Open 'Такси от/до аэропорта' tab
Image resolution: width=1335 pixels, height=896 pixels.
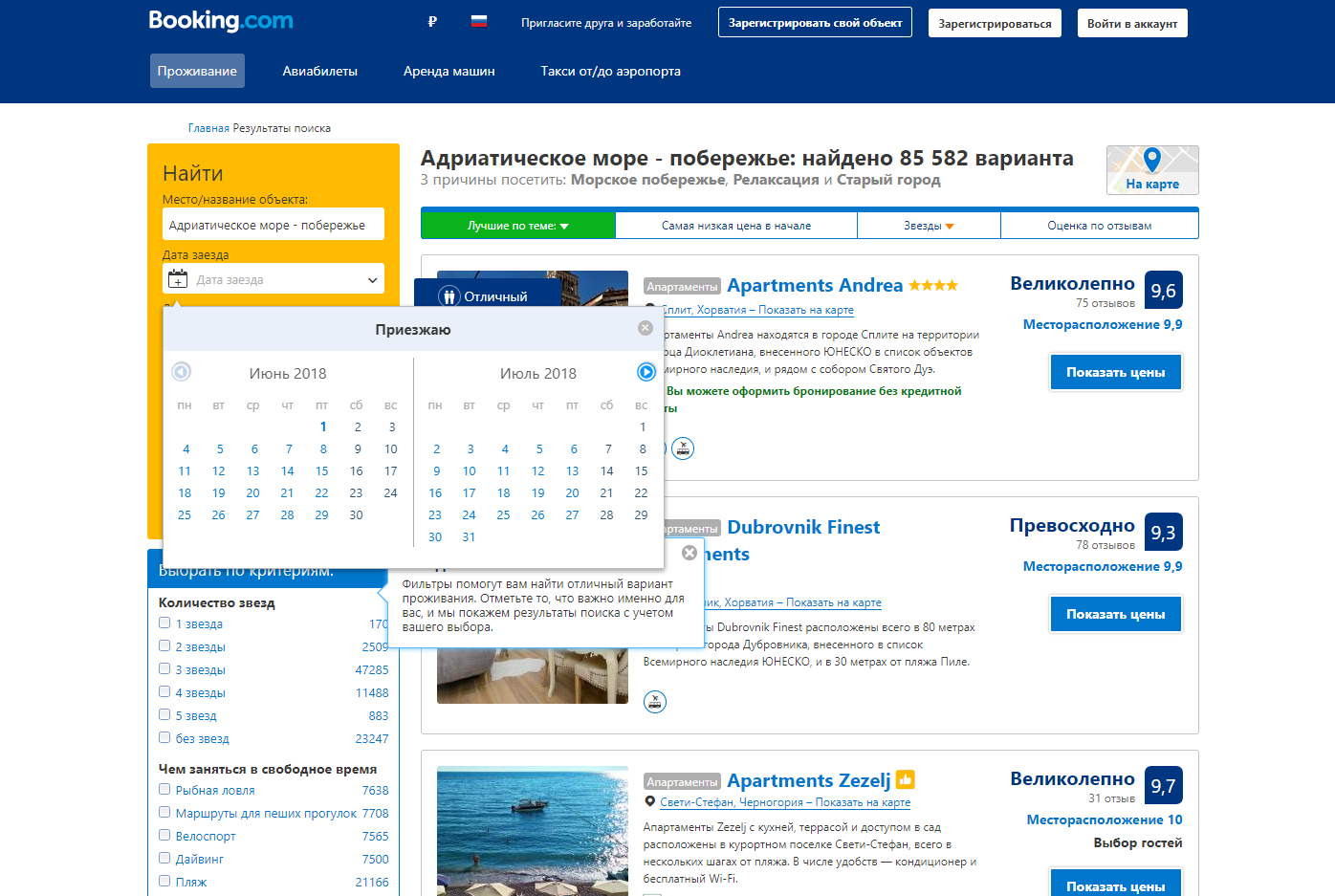(611, 71)
